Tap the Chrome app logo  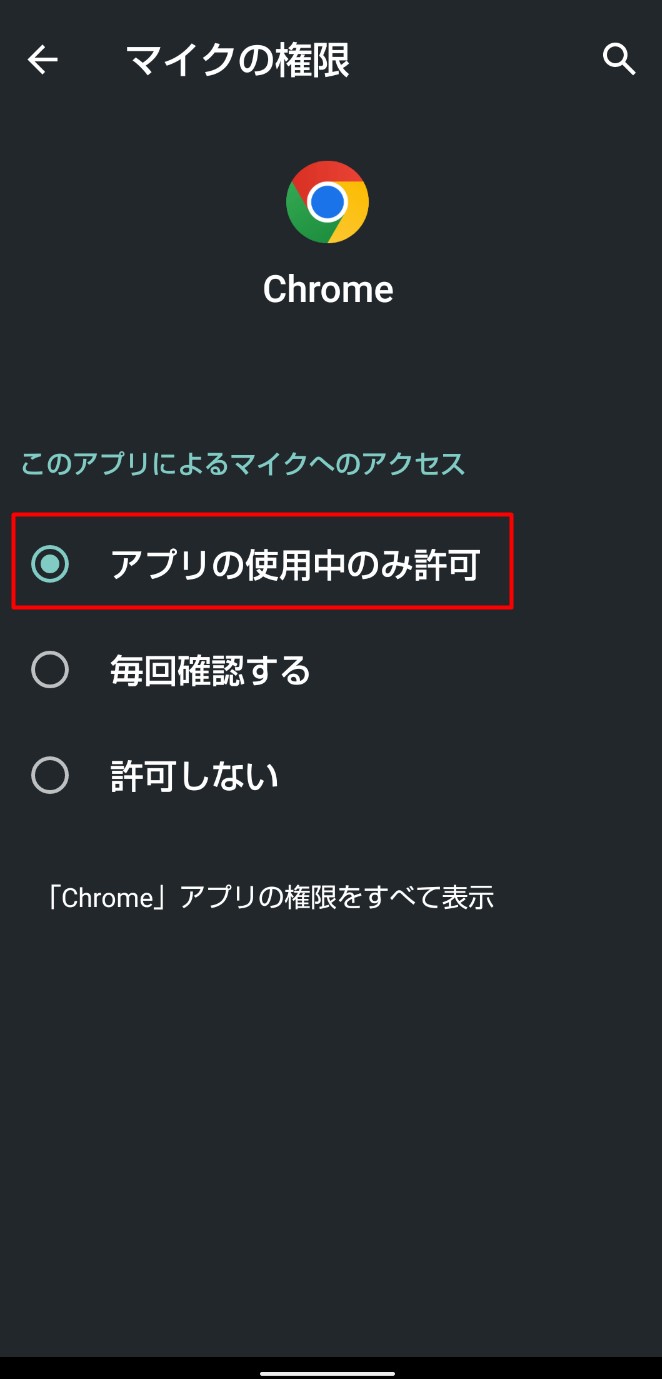(x=327, y=203)
